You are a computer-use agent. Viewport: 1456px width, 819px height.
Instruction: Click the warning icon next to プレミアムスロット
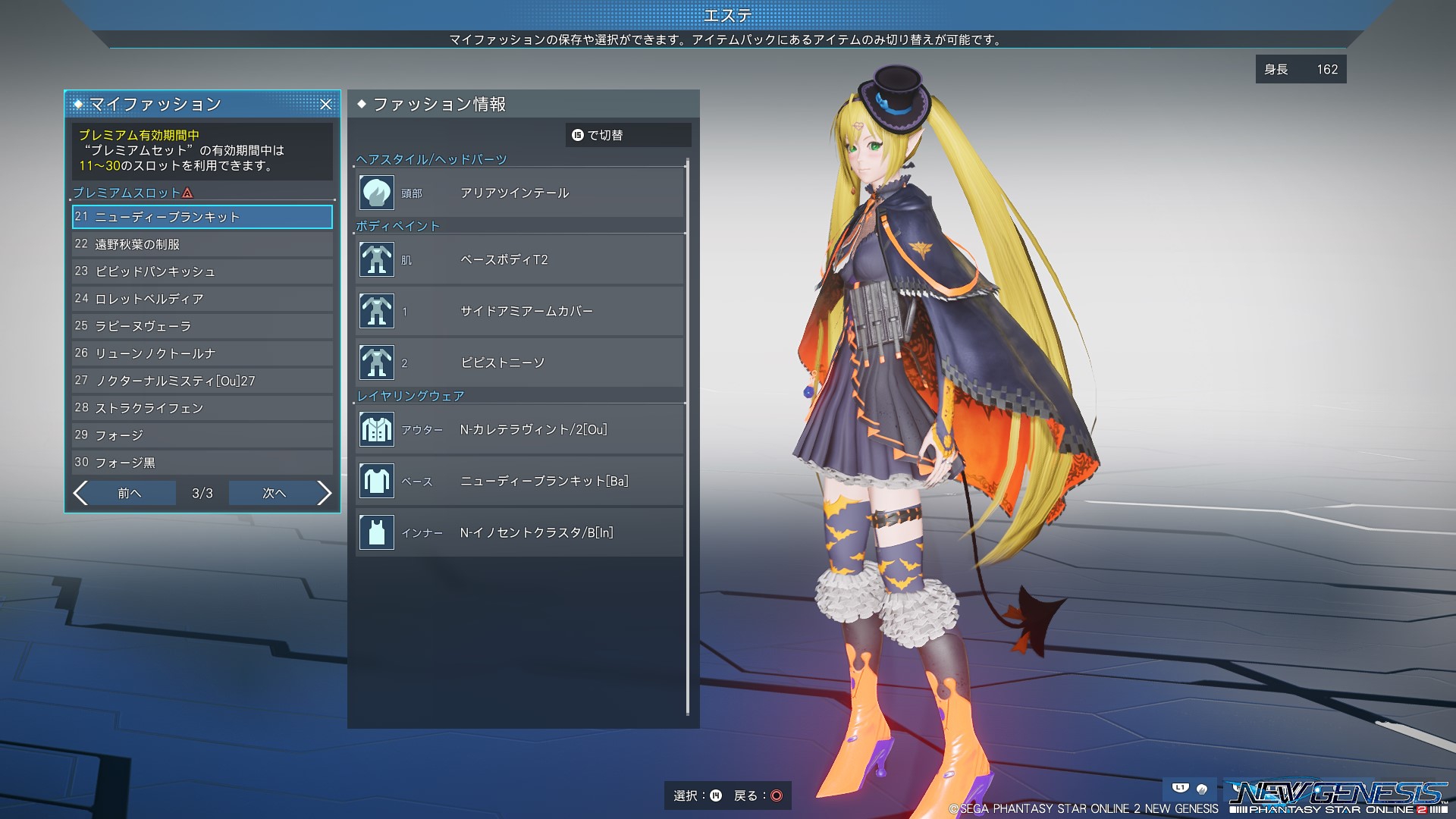coord(188,193)
